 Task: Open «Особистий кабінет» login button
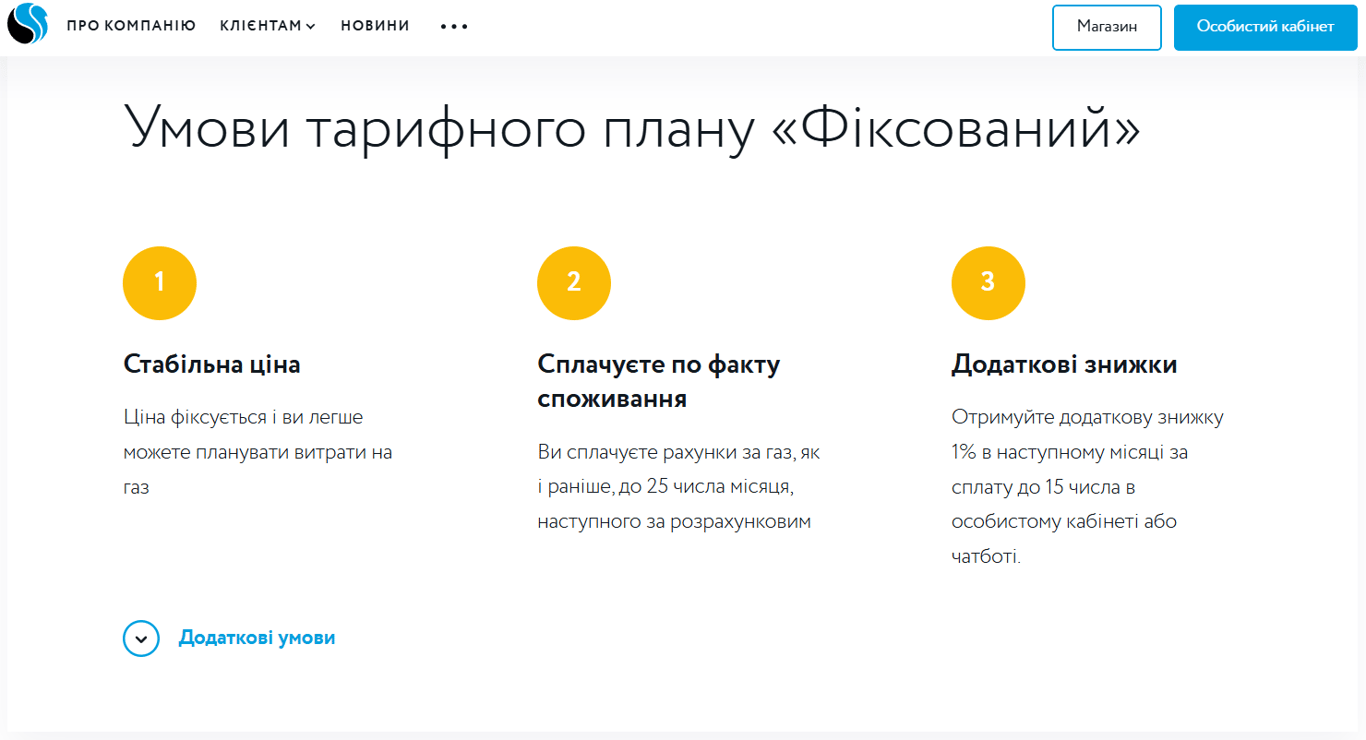[1265, 27]
